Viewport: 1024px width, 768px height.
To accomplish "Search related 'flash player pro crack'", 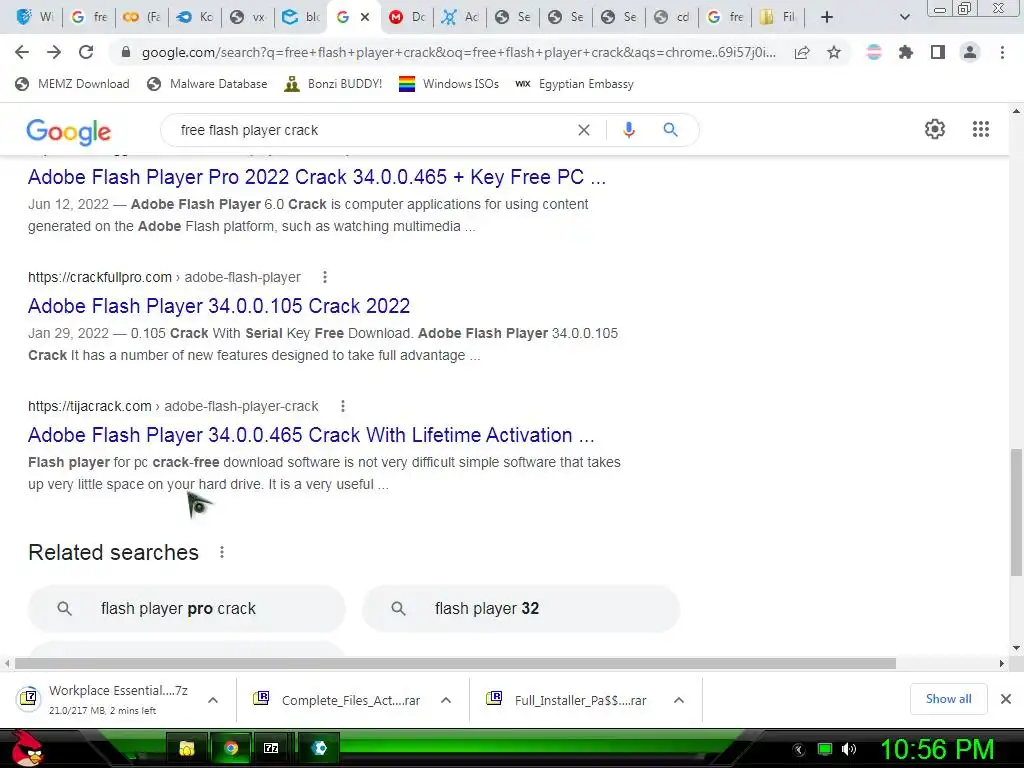I will pyautogui.click(x=187, y=609).
